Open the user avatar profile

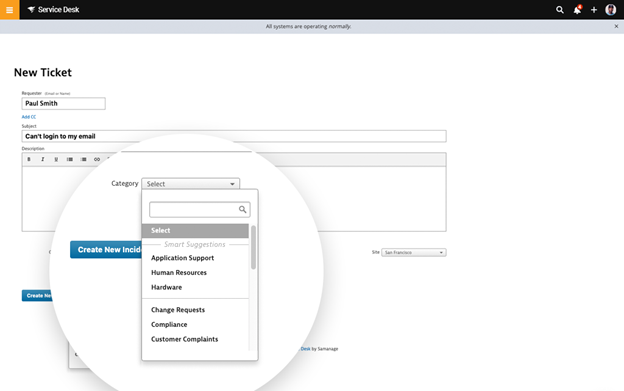click(x=610, y=10)
